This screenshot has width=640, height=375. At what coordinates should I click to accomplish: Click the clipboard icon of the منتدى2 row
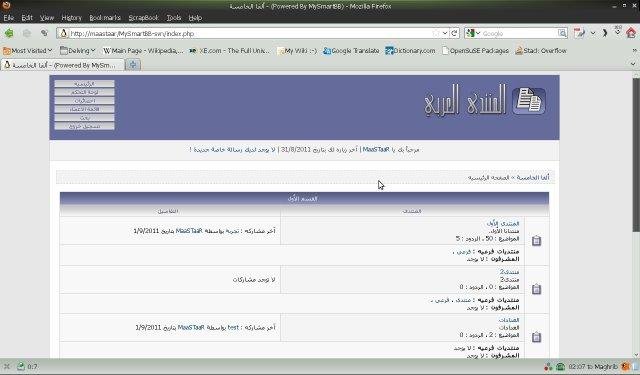[536, 289]
